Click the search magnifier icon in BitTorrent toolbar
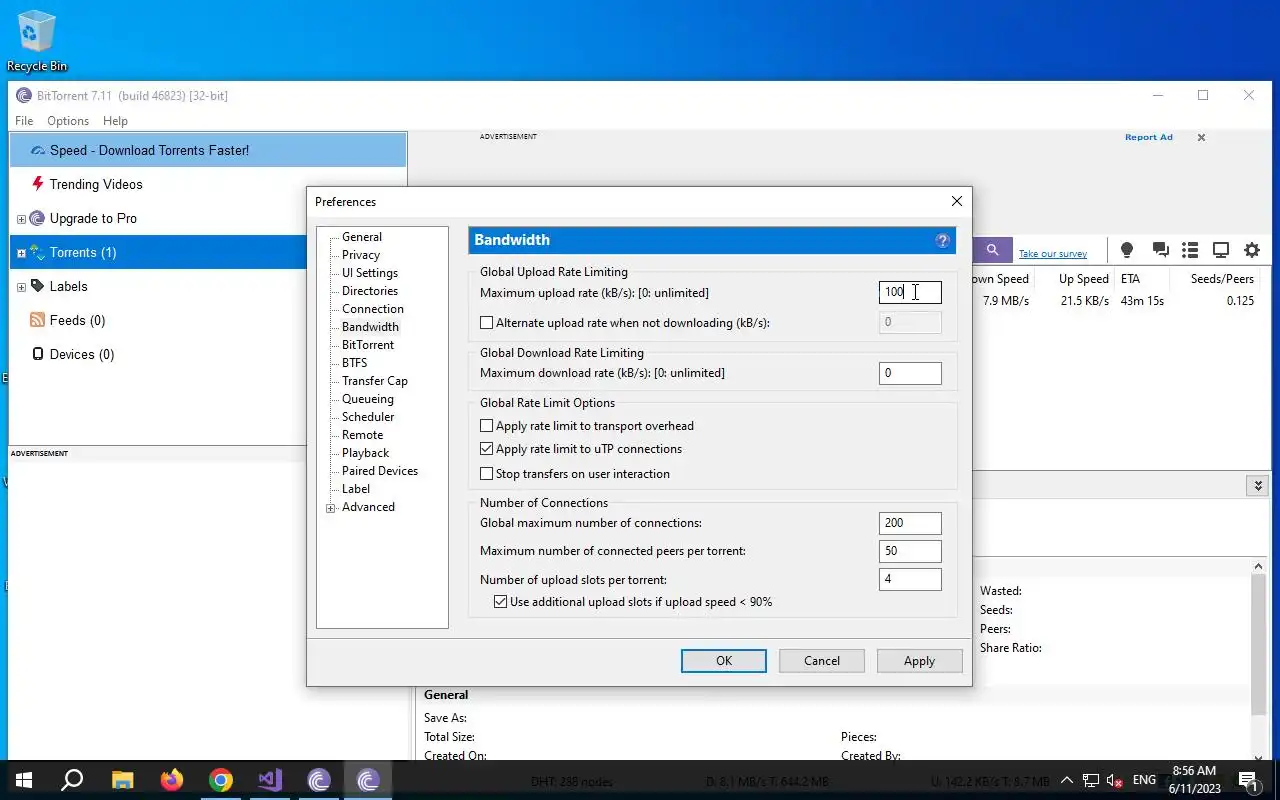Image resolution: width=1280 pixels, height=800 pixels. (992, 250)
